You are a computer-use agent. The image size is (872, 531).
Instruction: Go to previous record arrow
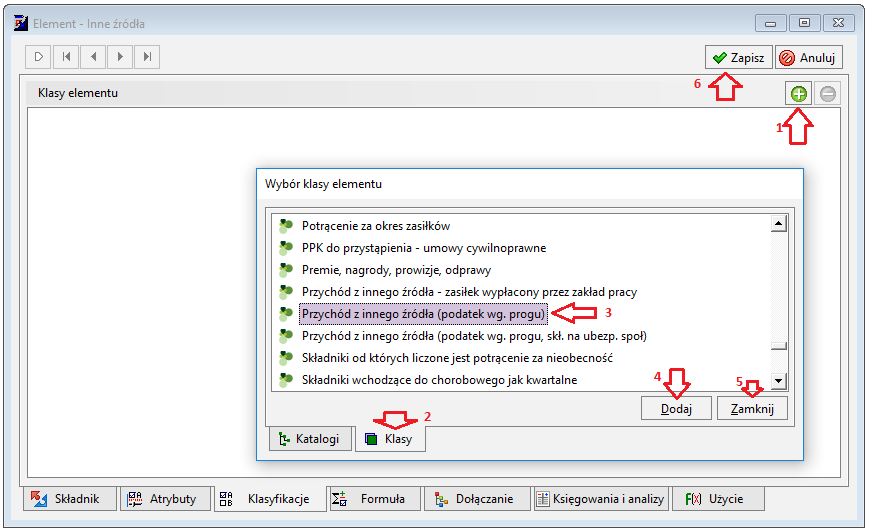click(x=93, y=57)
